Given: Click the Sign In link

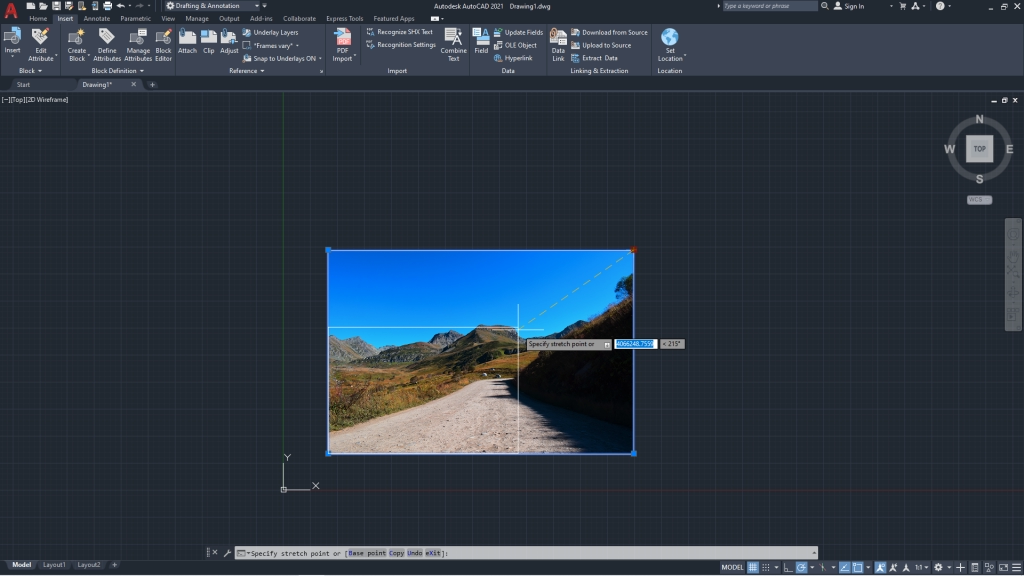Looking at the screenshot, I should pyautogui.click(x=857, y=5).
